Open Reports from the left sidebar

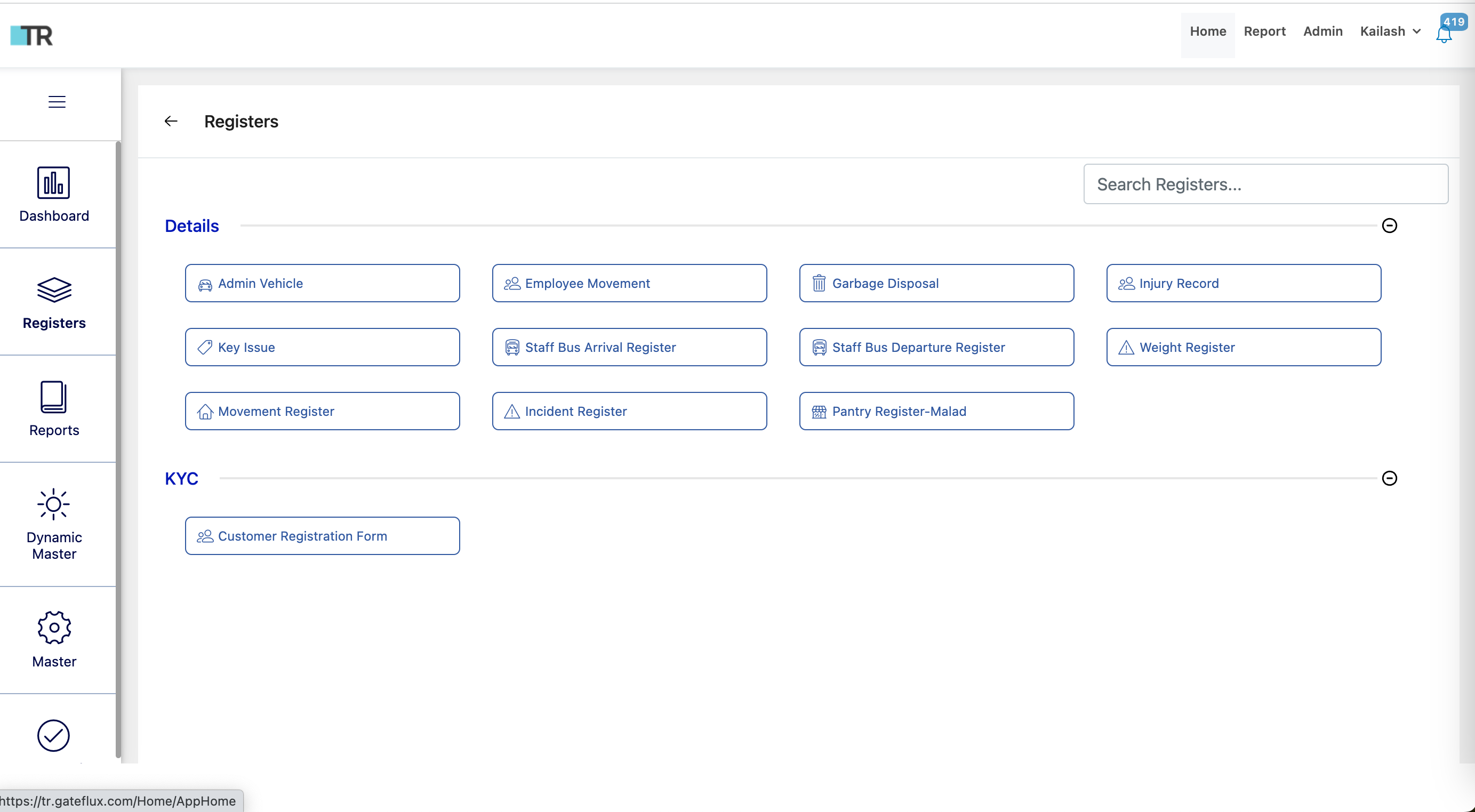point(54,409)
